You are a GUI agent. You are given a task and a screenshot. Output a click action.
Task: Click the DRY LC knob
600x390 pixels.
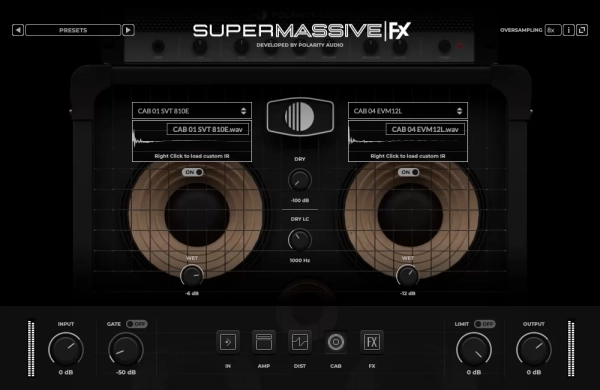[x=300, y=240]
